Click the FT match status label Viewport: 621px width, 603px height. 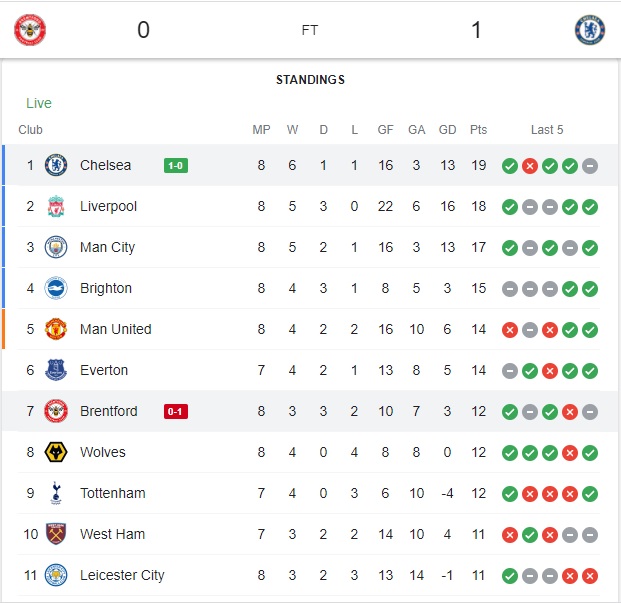pos(310,30)
